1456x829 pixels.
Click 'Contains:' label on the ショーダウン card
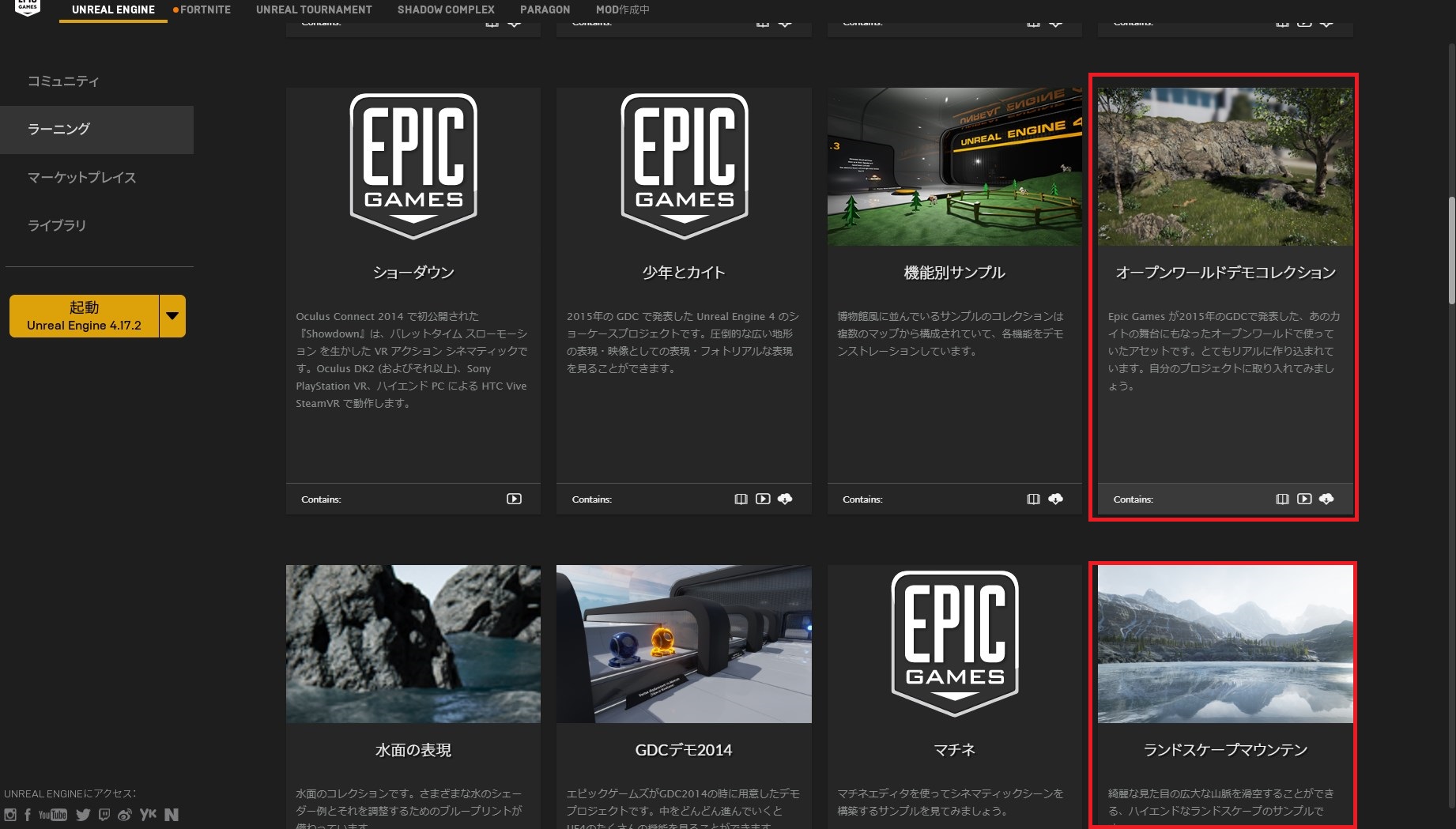321,499
